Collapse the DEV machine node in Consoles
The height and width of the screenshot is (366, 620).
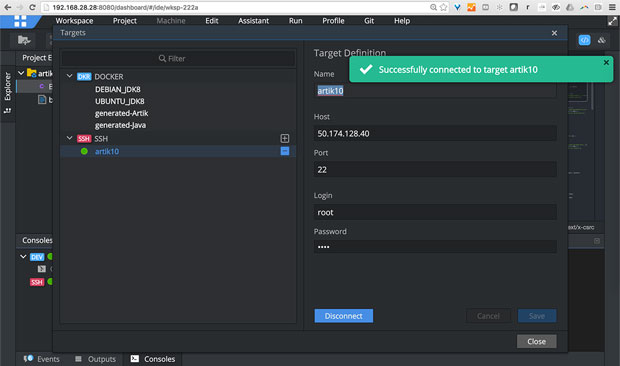click(x=23, y=257)
